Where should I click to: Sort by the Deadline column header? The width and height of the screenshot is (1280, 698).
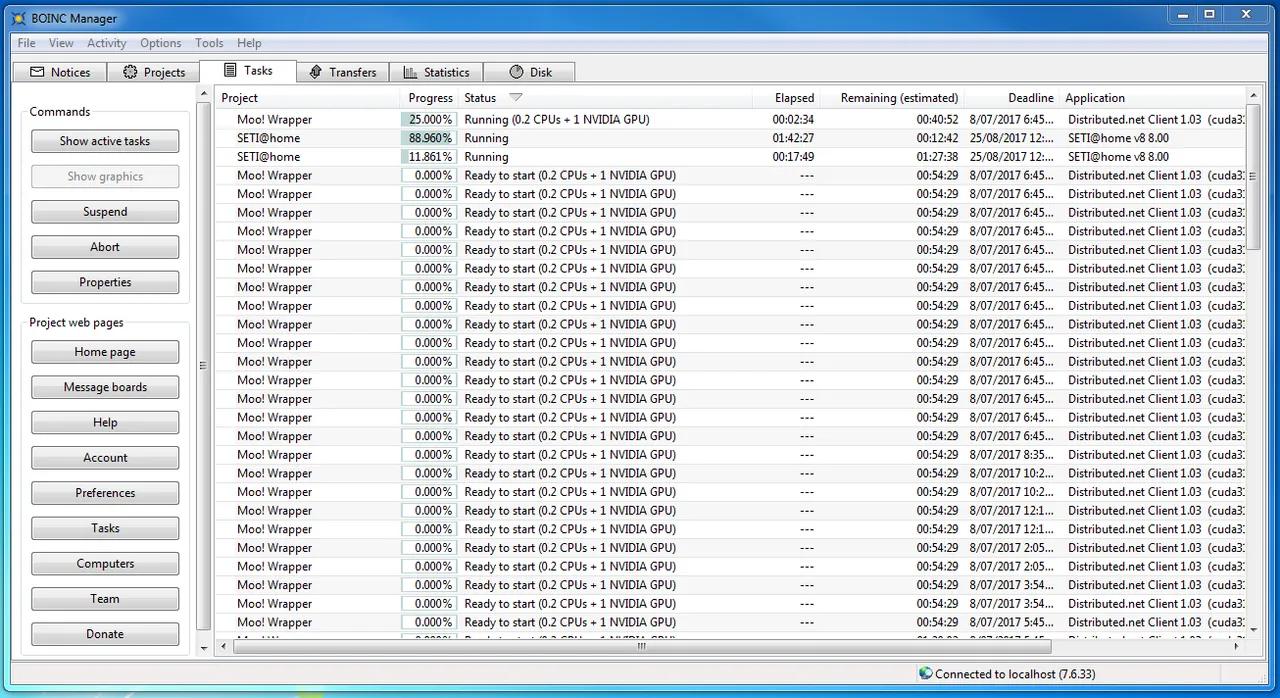1011,98
